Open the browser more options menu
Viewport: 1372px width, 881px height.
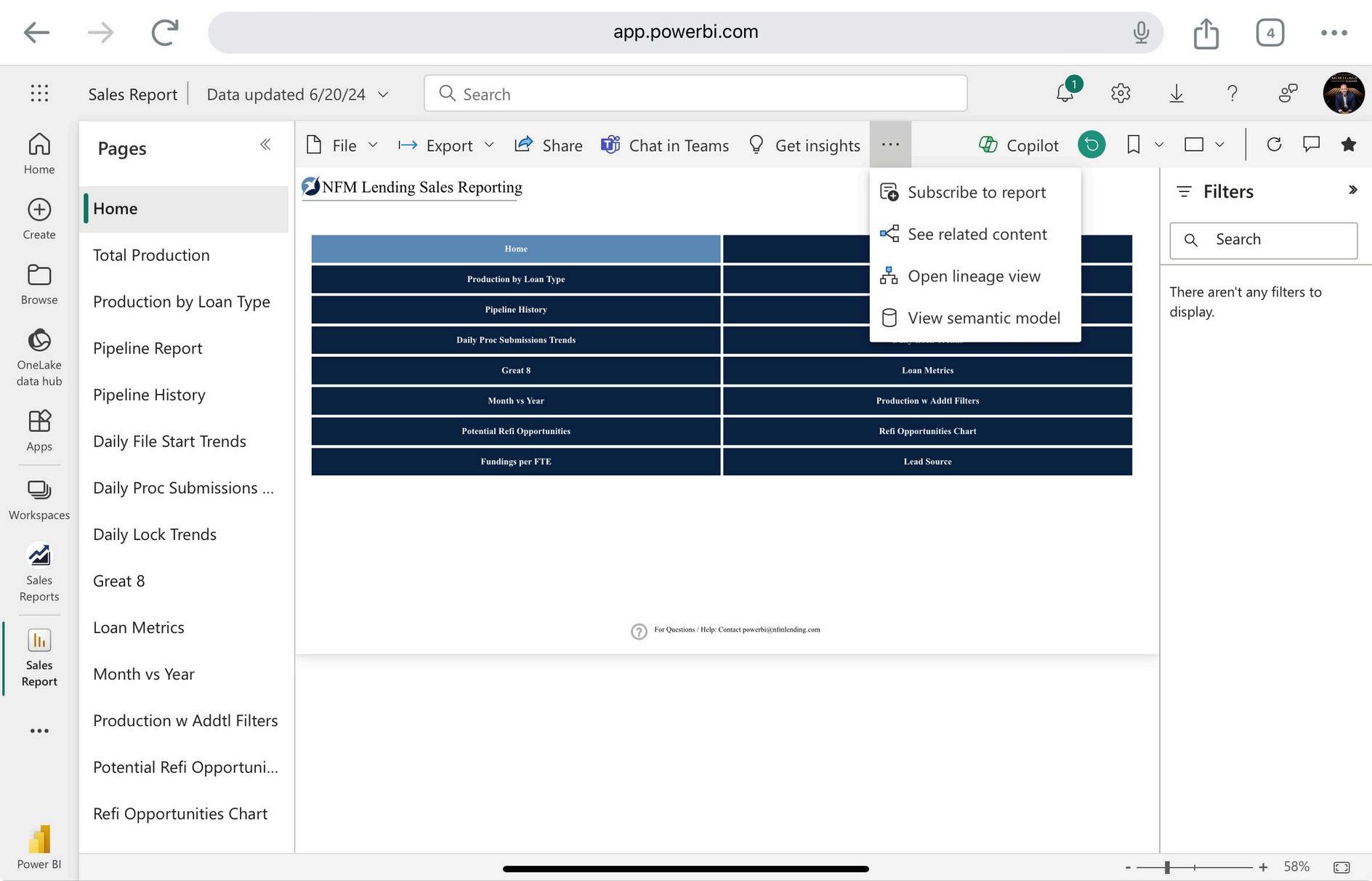(1334, 32)
